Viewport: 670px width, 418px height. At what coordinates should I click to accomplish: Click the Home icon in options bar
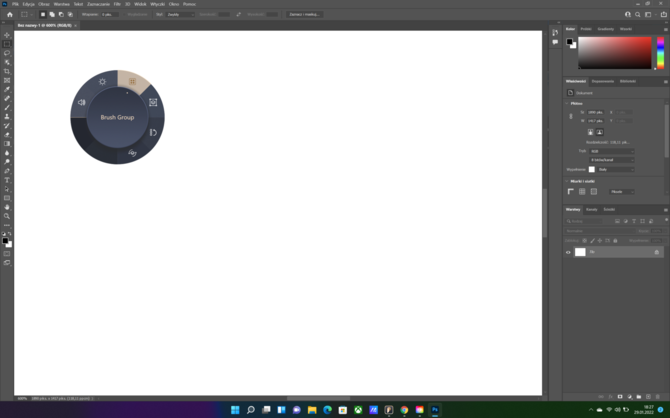pyautogui.click(x=10, y=15)
